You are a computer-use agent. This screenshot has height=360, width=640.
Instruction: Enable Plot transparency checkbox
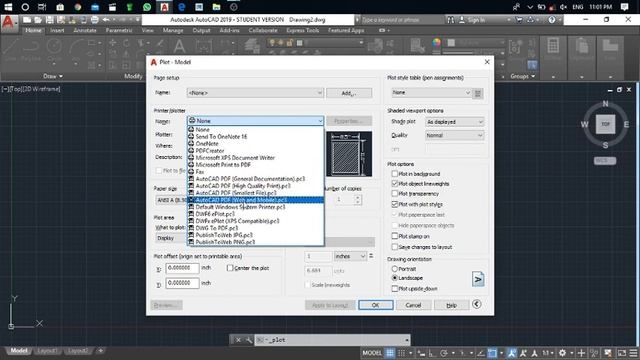click(395, 193)
